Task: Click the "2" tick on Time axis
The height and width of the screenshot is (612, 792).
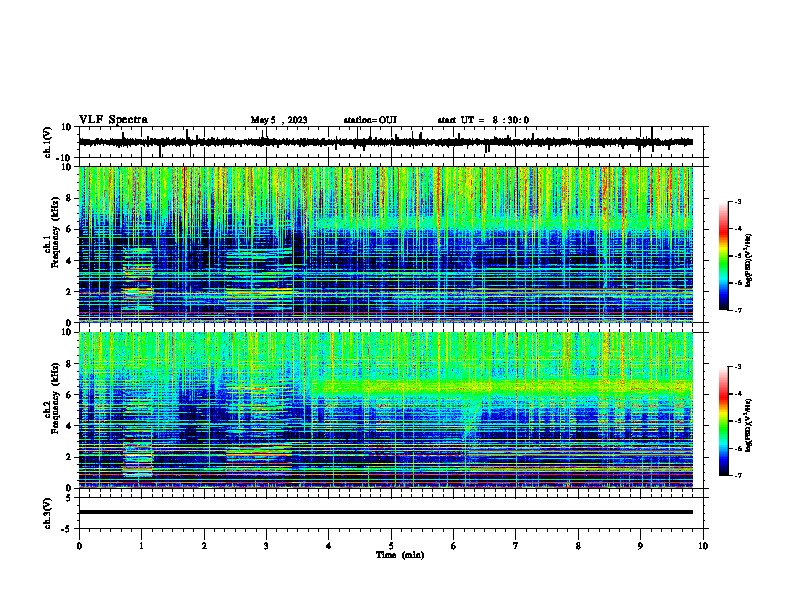Action: pyautogui.click(x=204, y=546)
